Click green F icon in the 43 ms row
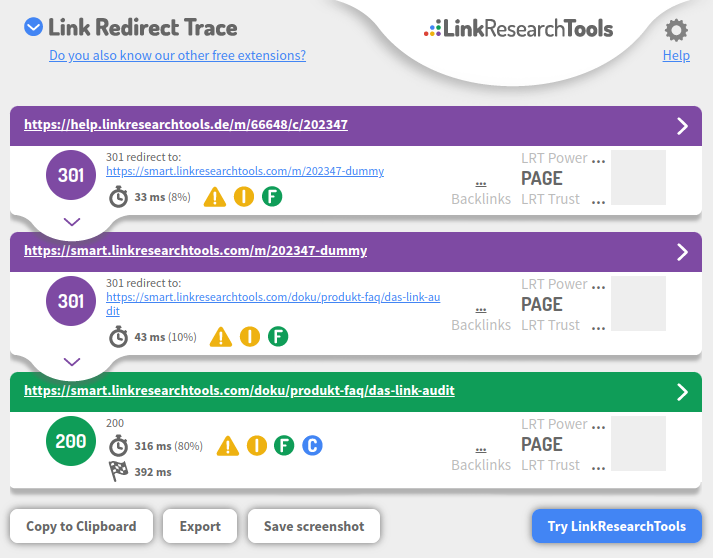The width and height of the screenshot is (713, 558). [x=278, y=337]
